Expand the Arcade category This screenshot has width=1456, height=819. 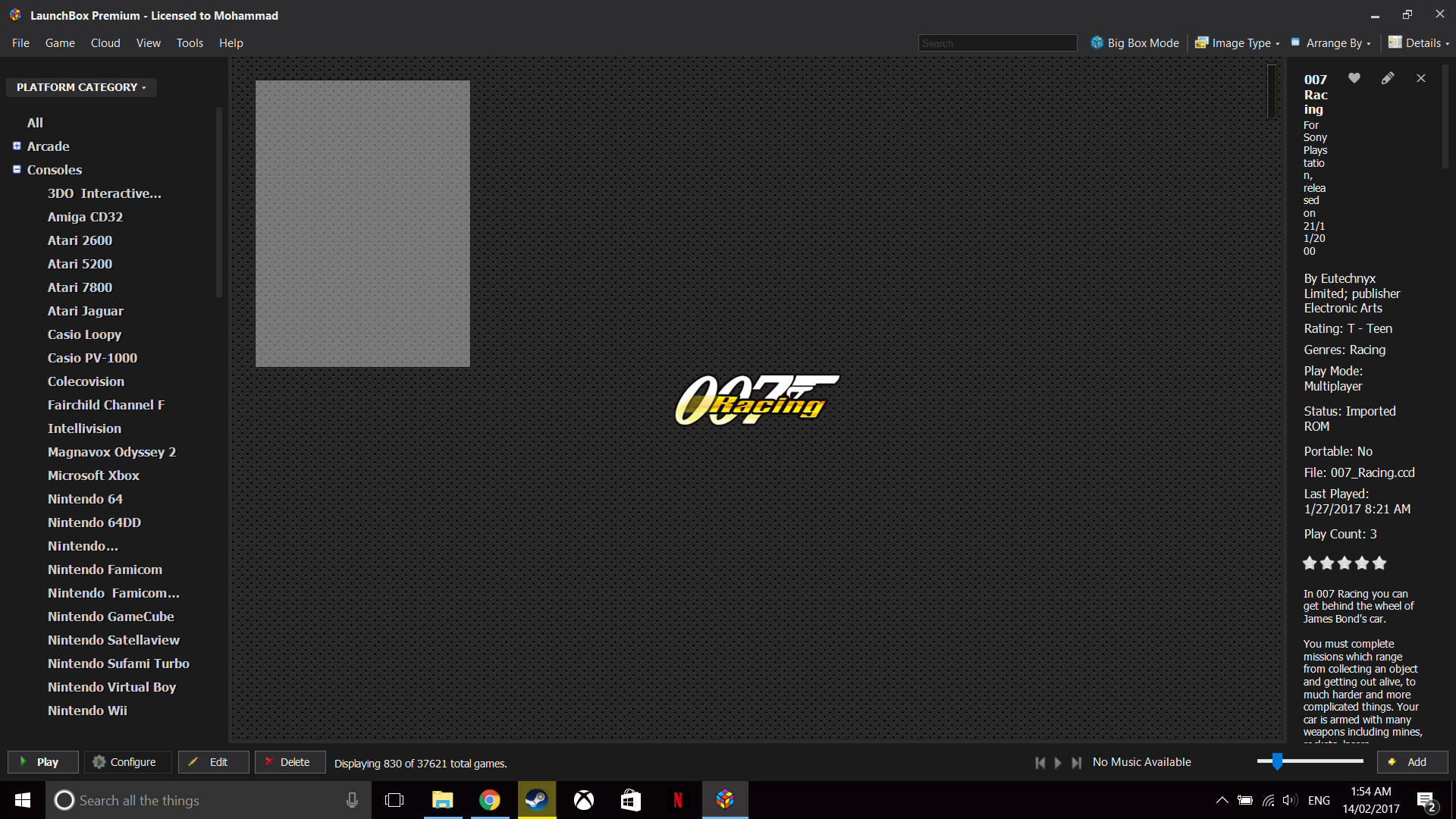pos(17,146)
